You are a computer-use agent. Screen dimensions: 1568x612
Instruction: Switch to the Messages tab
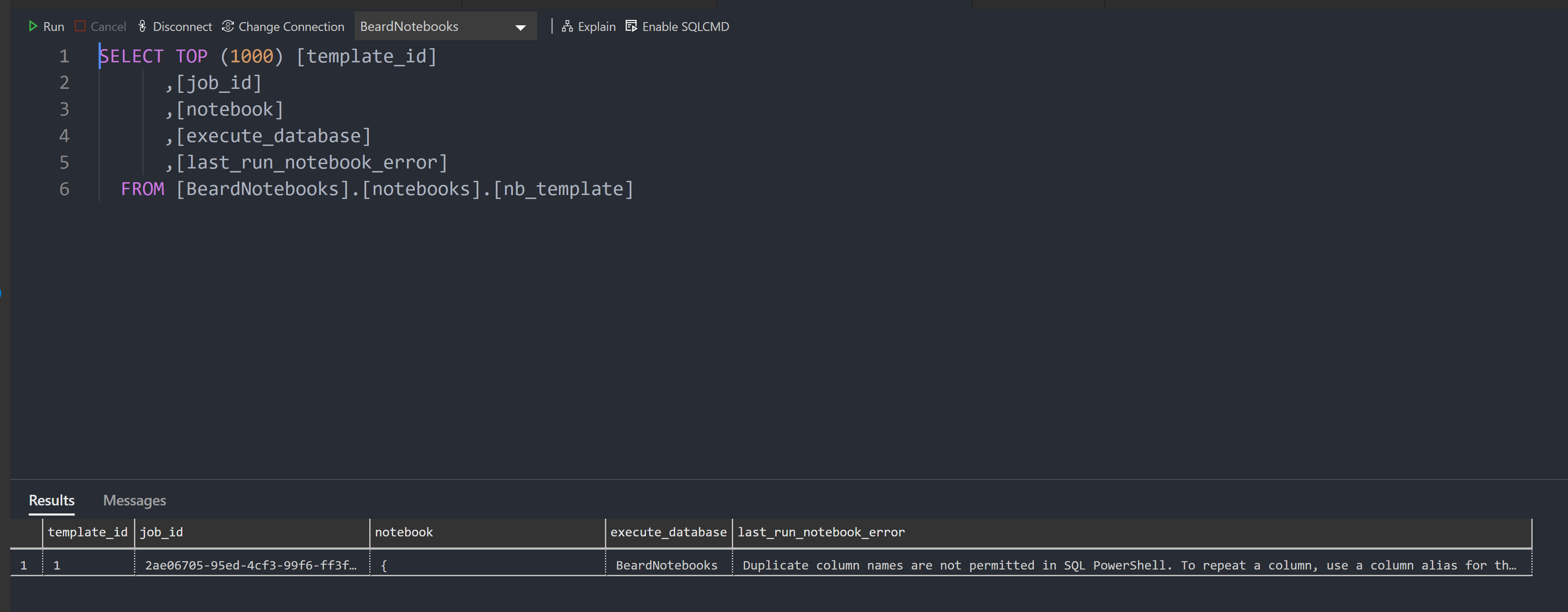click(134, 501)
